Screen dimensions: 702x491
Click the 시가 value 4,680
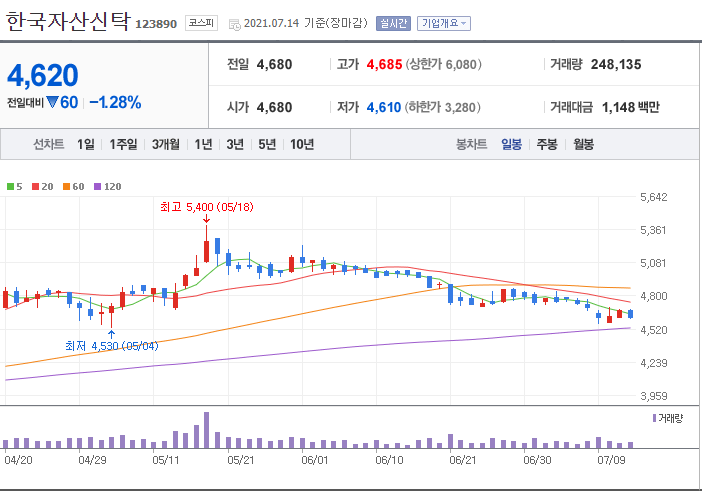click(274, 107)
